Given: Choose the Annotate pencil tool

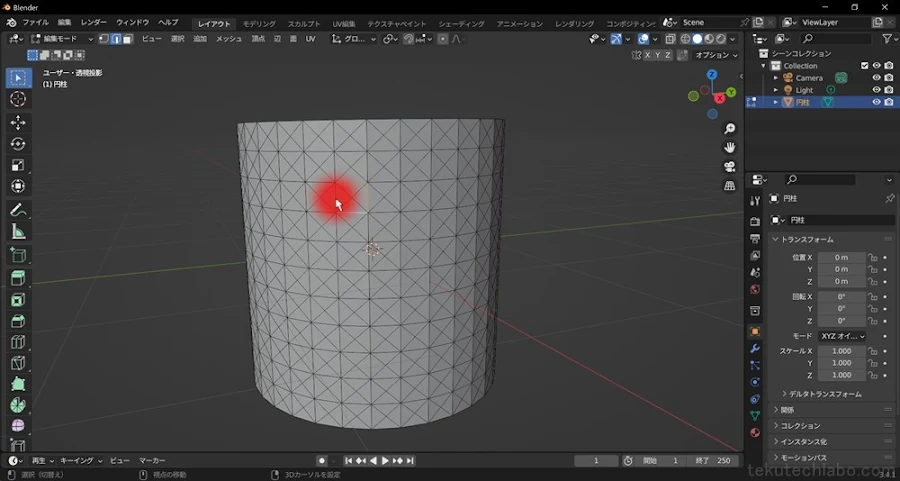Looking at the screenshot, I should (18, 210).
